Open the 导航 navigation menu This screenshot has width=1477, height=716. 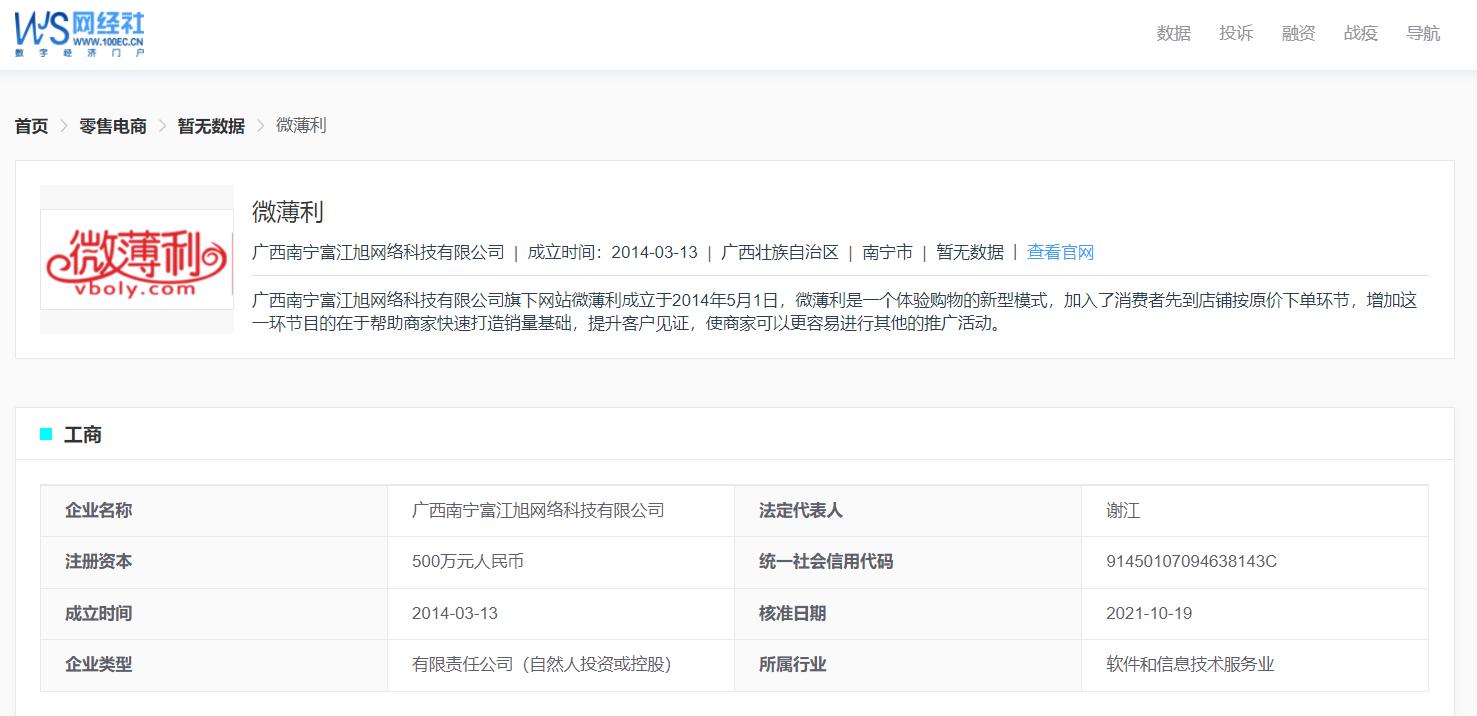(x=1424, y=33)
